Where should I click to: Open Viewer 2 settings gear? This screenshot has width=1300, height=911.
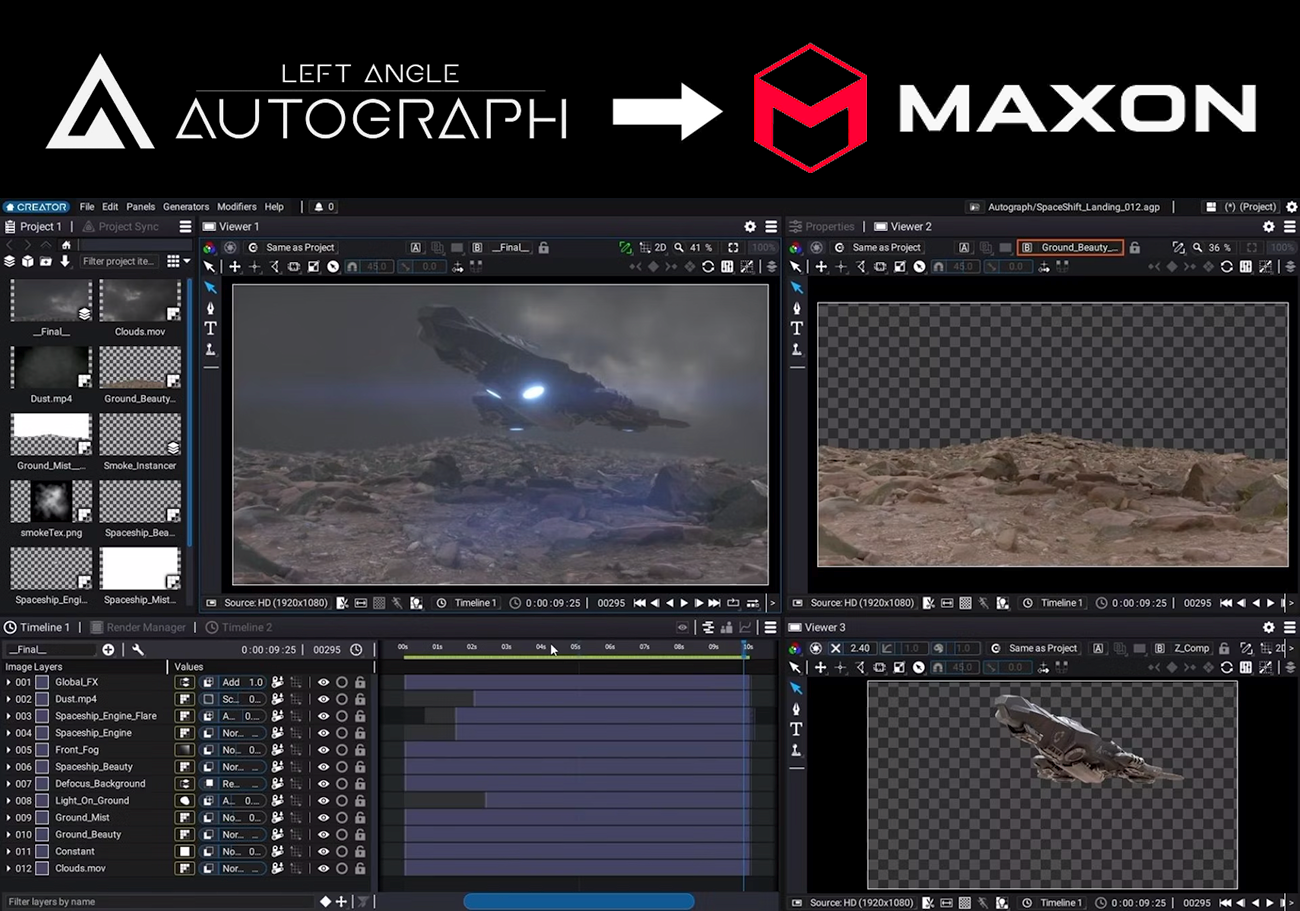(x=1269, y=227)
